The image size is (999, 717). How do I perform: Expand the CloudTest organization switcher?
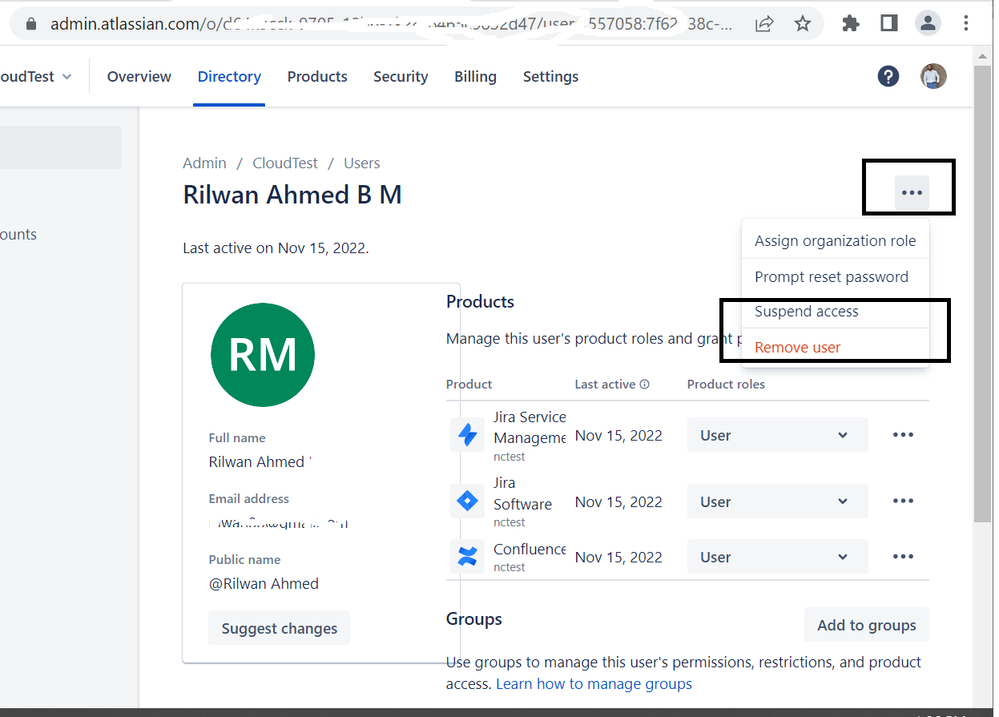36,76
